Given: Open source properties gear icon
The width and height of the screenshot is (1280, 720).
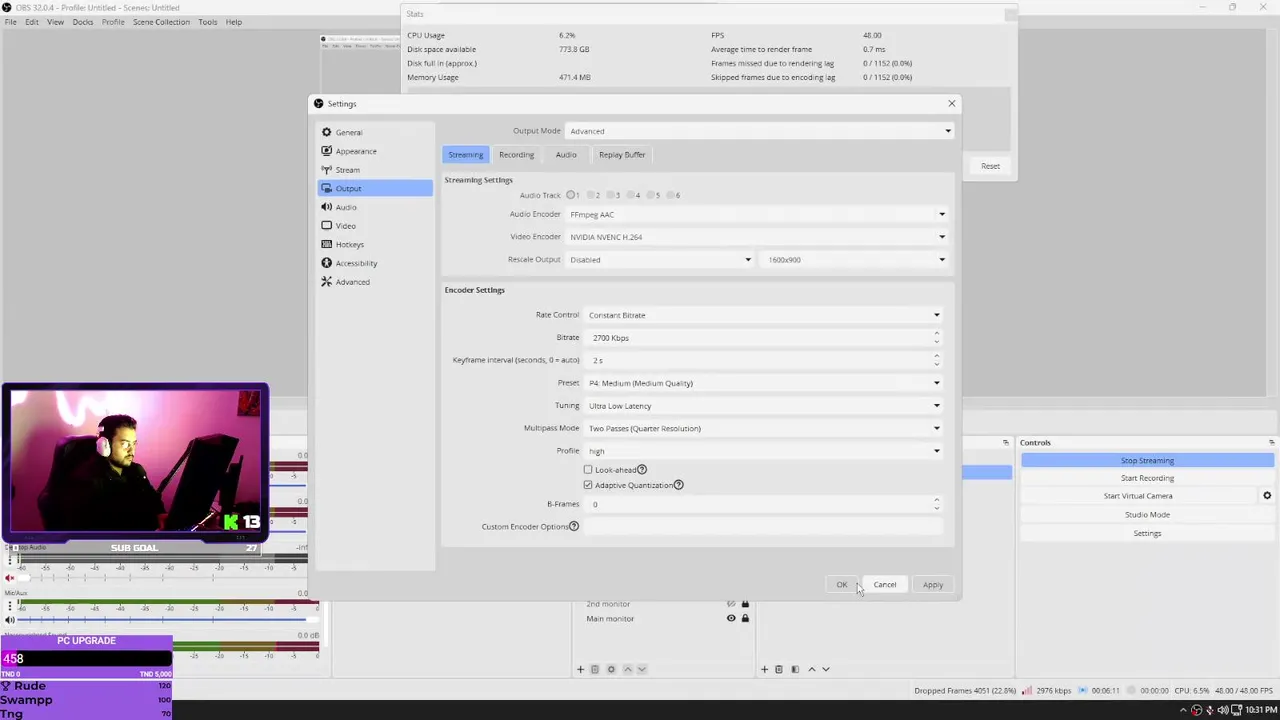Looking at the screenshot, I should (611, 669).
